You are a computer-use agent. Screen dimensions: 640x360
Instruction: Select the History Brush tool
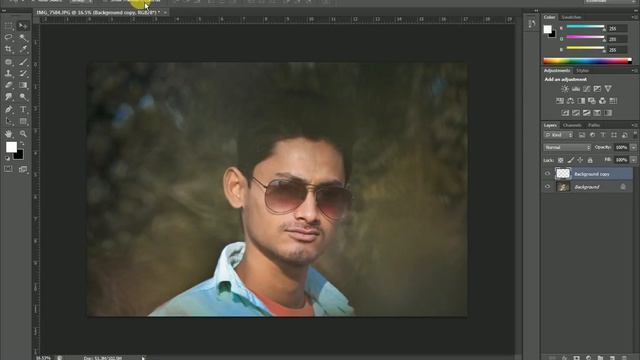pos(23,73)
